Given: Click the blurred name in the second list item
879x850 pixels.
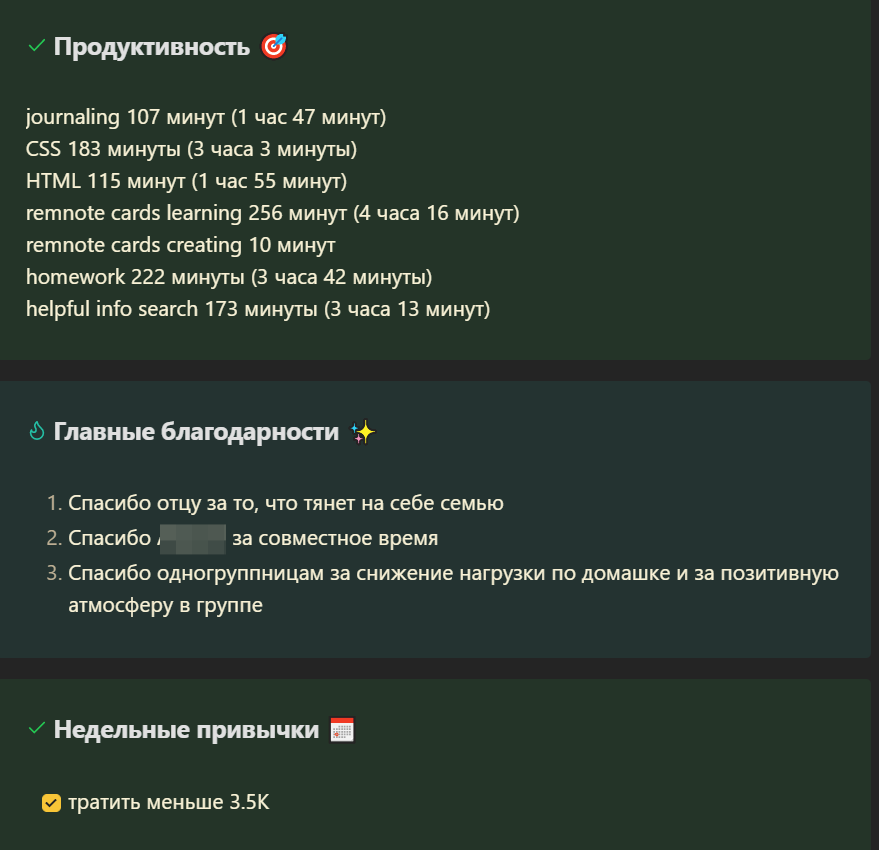Looking at the screenshot, I should coord(192,539).
